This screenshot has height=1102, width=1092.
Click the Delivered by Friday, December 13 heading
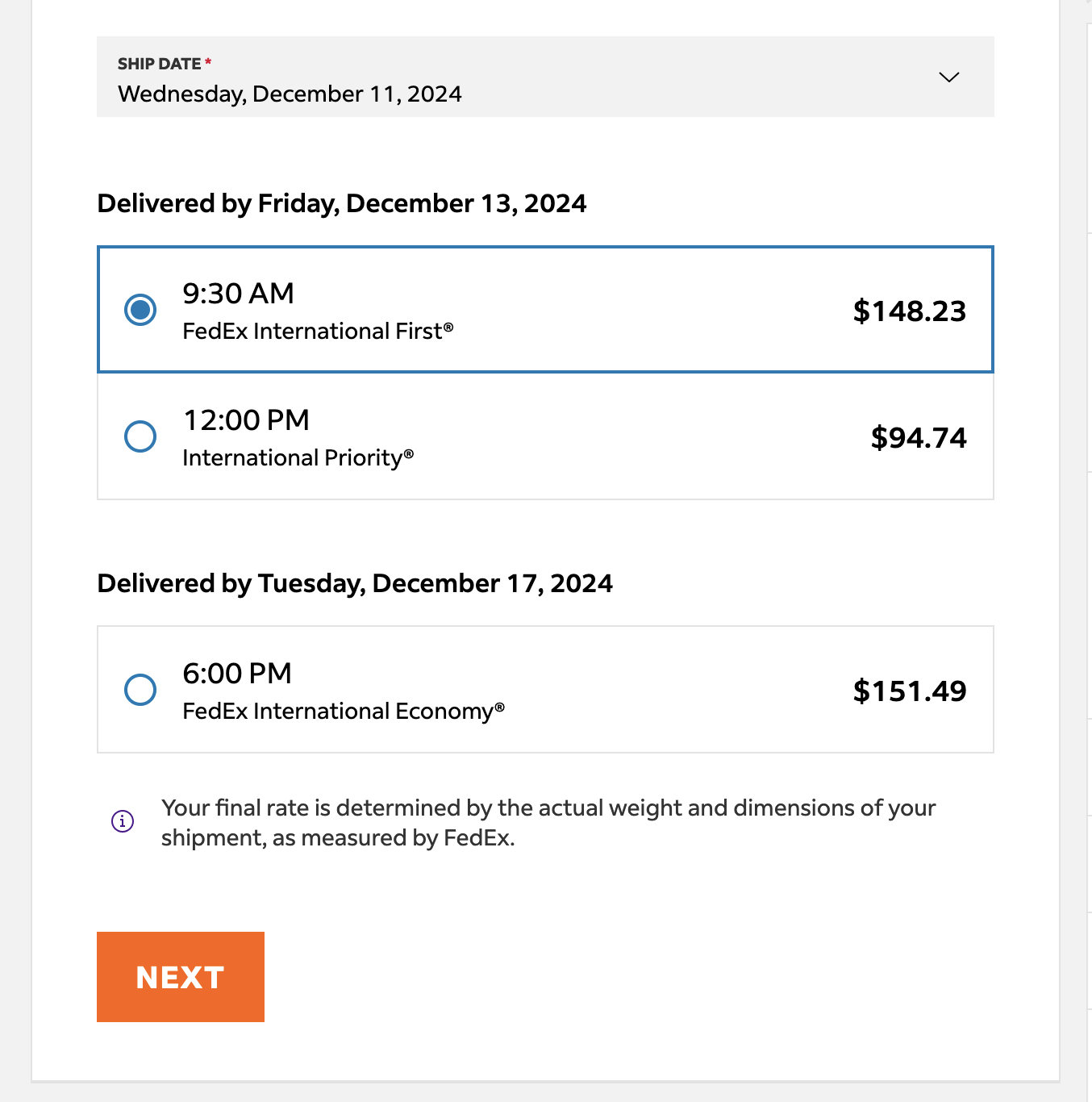[x=341, y=203]
